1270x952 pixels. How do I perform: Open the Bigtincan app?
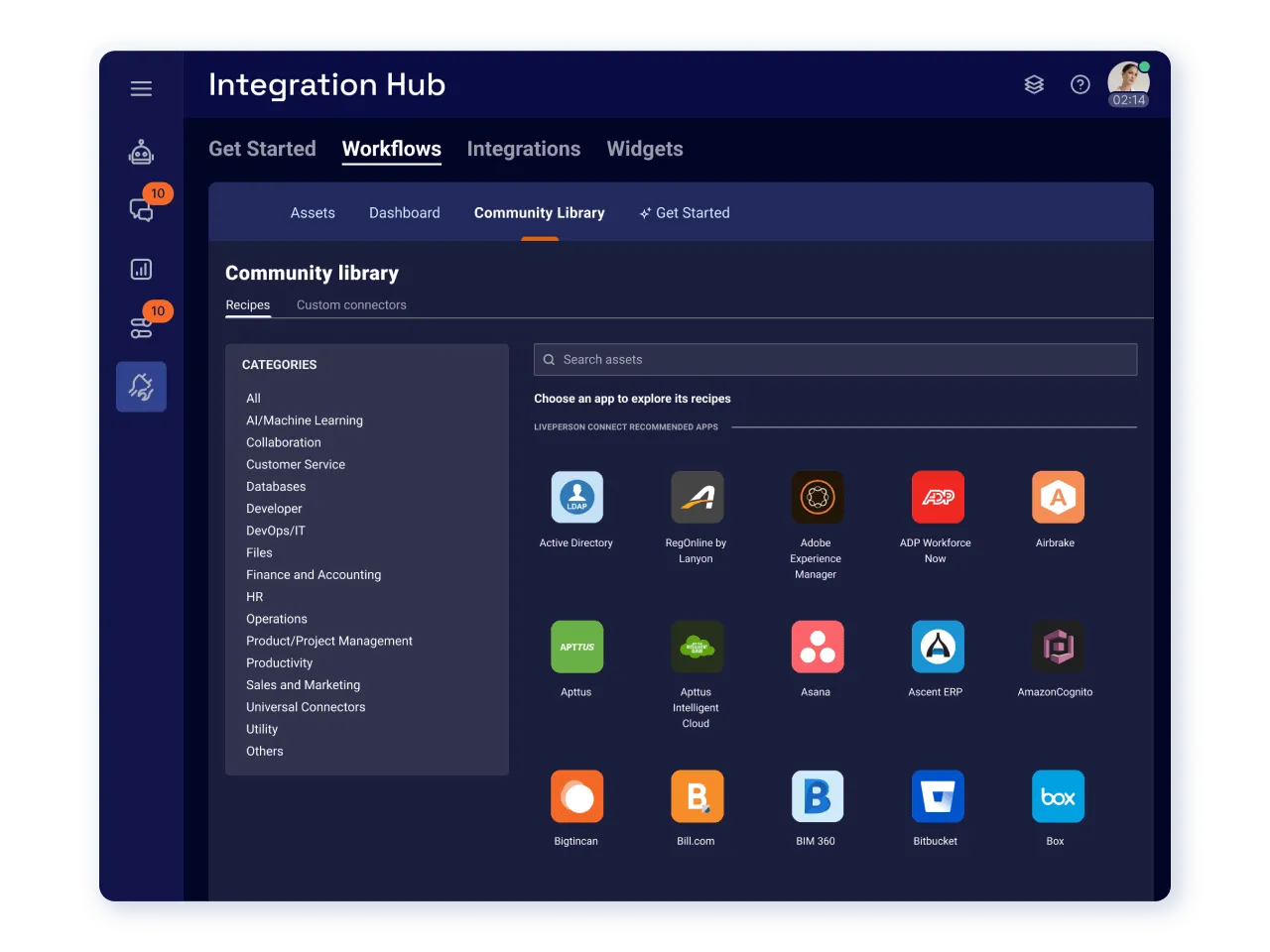click(576, 796)
